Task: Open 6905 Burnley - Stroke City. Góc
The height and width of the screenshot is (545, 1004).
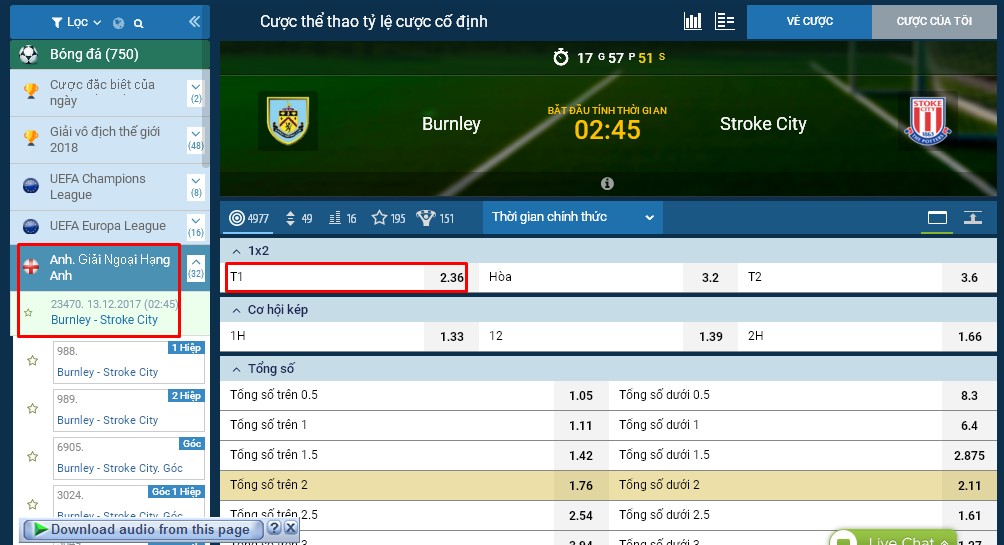Action: (129, 458)
